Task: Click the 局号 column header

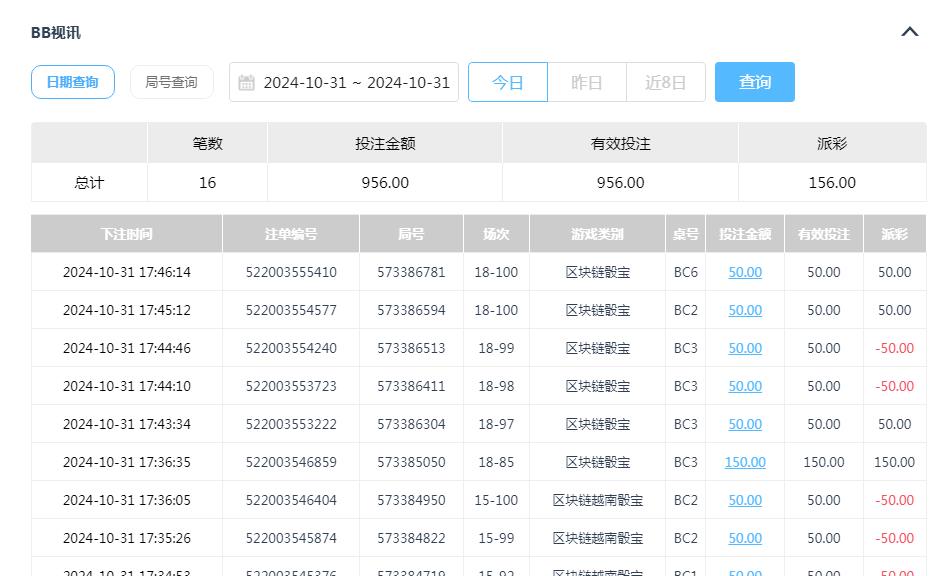Action: coord(410,233)
